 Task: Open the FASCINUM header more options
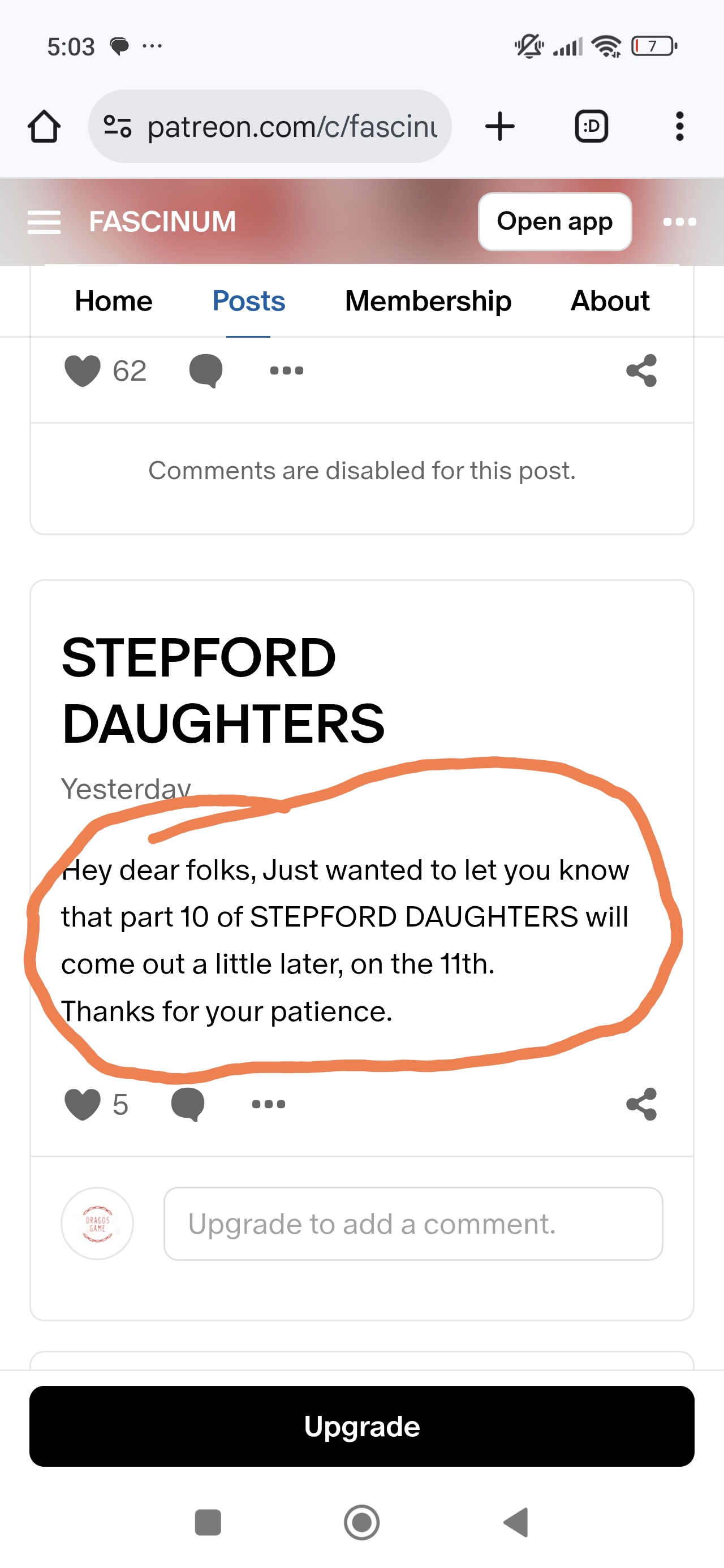coord(679,222)
